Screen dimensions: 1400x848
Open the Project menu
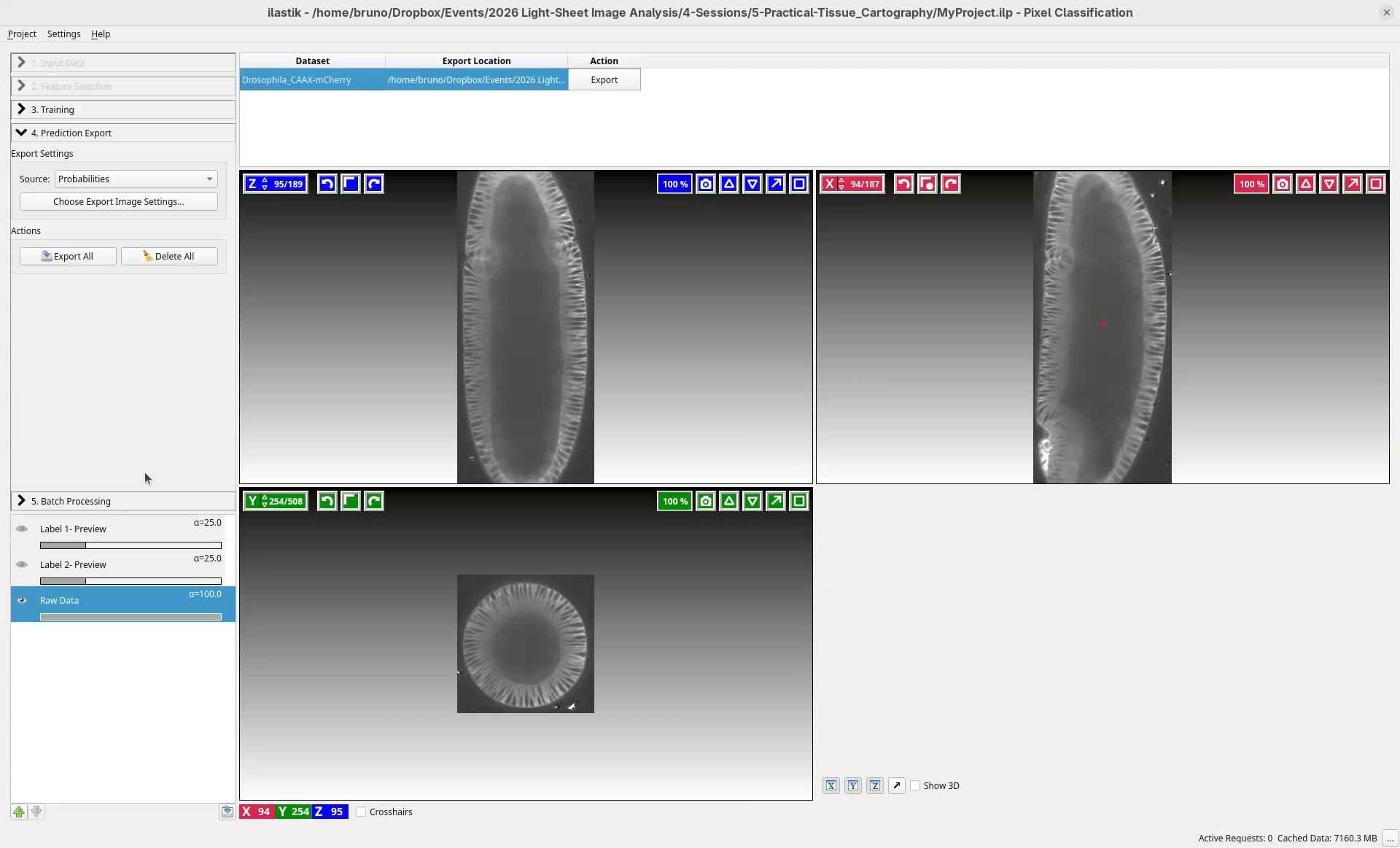[22, 34]
